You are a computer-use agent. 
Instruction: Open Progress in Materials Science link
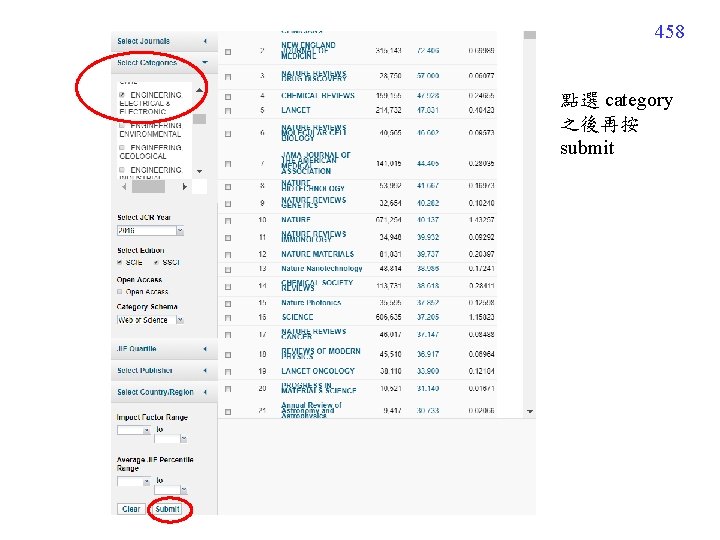click(319, 388)
